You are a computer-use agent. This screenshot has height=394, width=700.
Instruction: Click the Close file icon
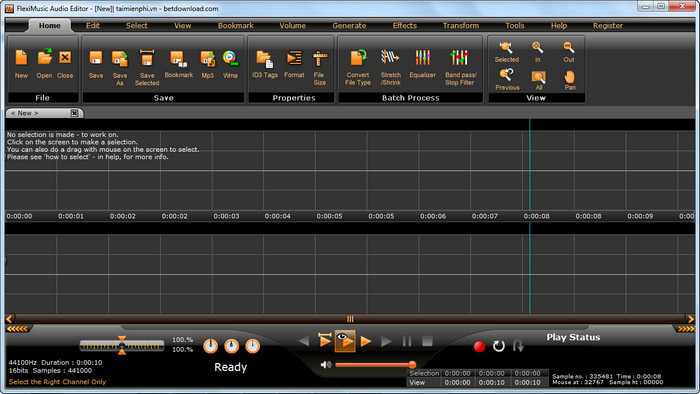[x=65, y=57]
